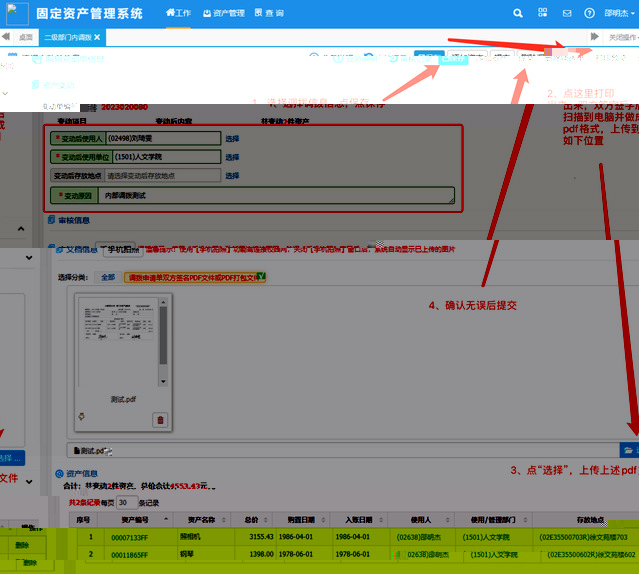Click 选择 link beside 变动后使用人
The height and width of the screenshot is (574, 639).
point(232,139)
